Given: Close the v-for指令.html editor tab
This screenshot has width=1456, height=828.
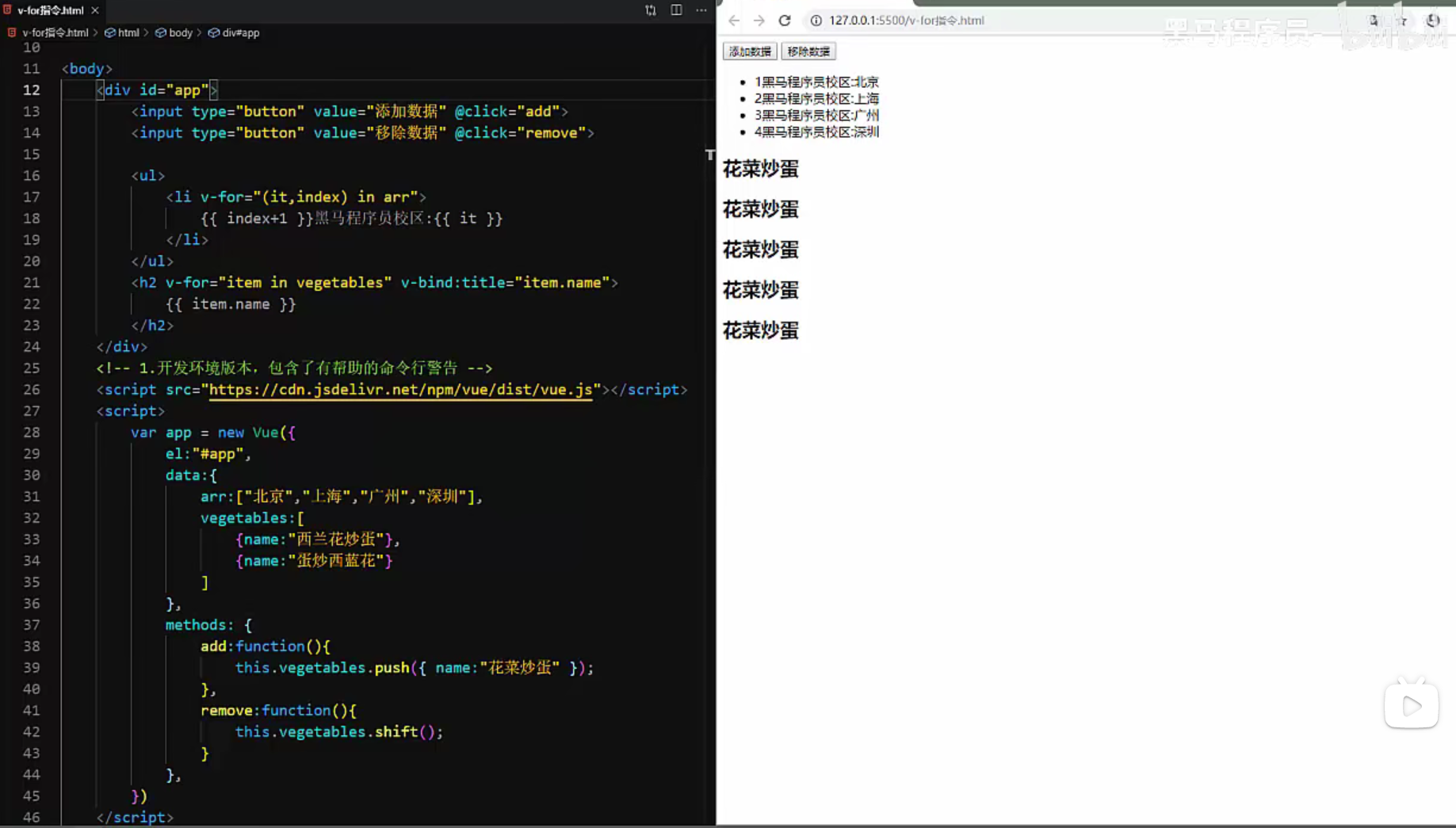Looking at the screenshot, I should pos(95,10).
